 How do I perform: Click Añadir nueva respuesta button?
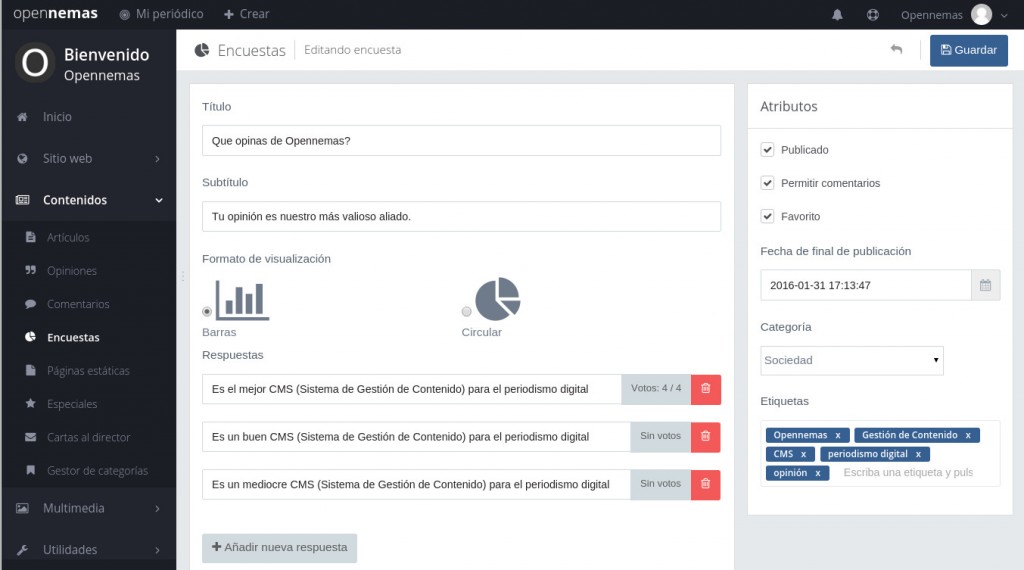coord(280,548)
